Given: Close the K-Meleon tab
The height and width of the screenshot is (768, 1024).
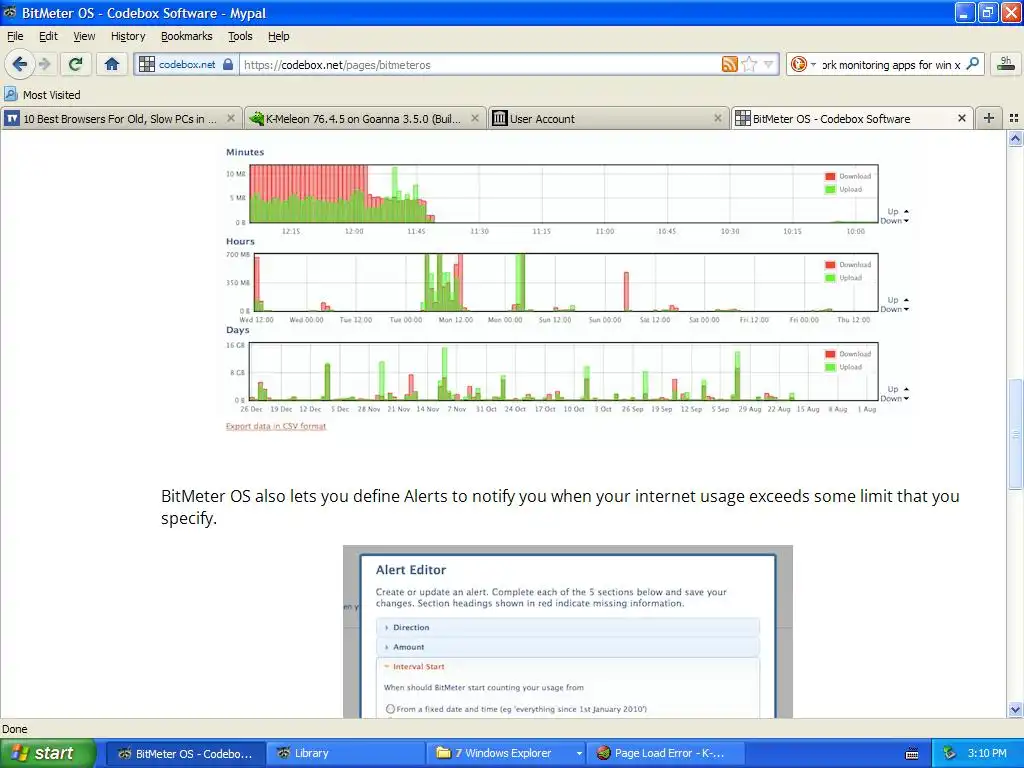Looking at the screenshot, I should click(475, 118).
